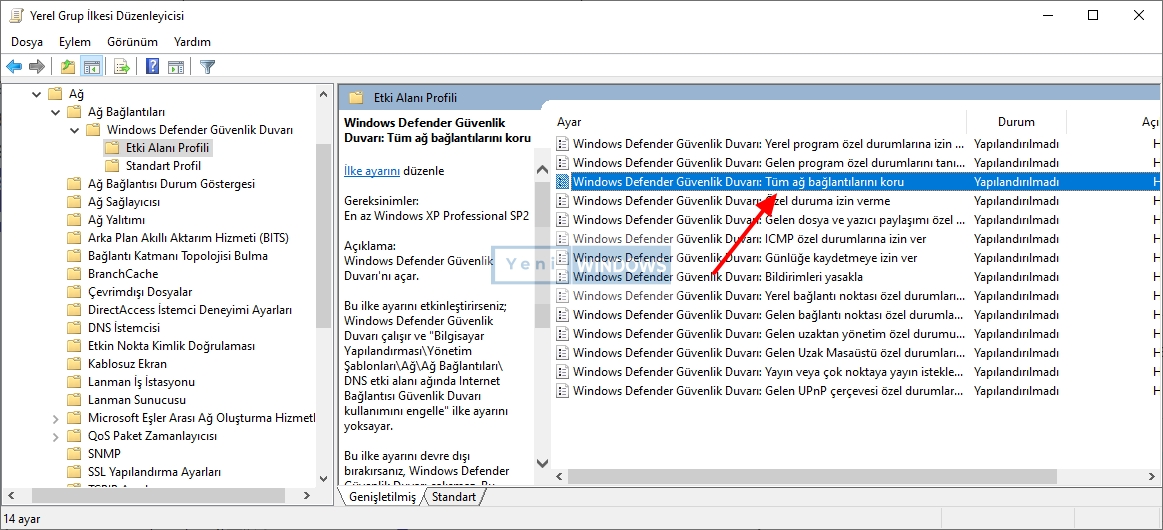Image resolution: width=1163 pixels, height=530 pixels.
Task: Click the folder icon next to Ağ Bağlantıları
Action: pos(73,112)
